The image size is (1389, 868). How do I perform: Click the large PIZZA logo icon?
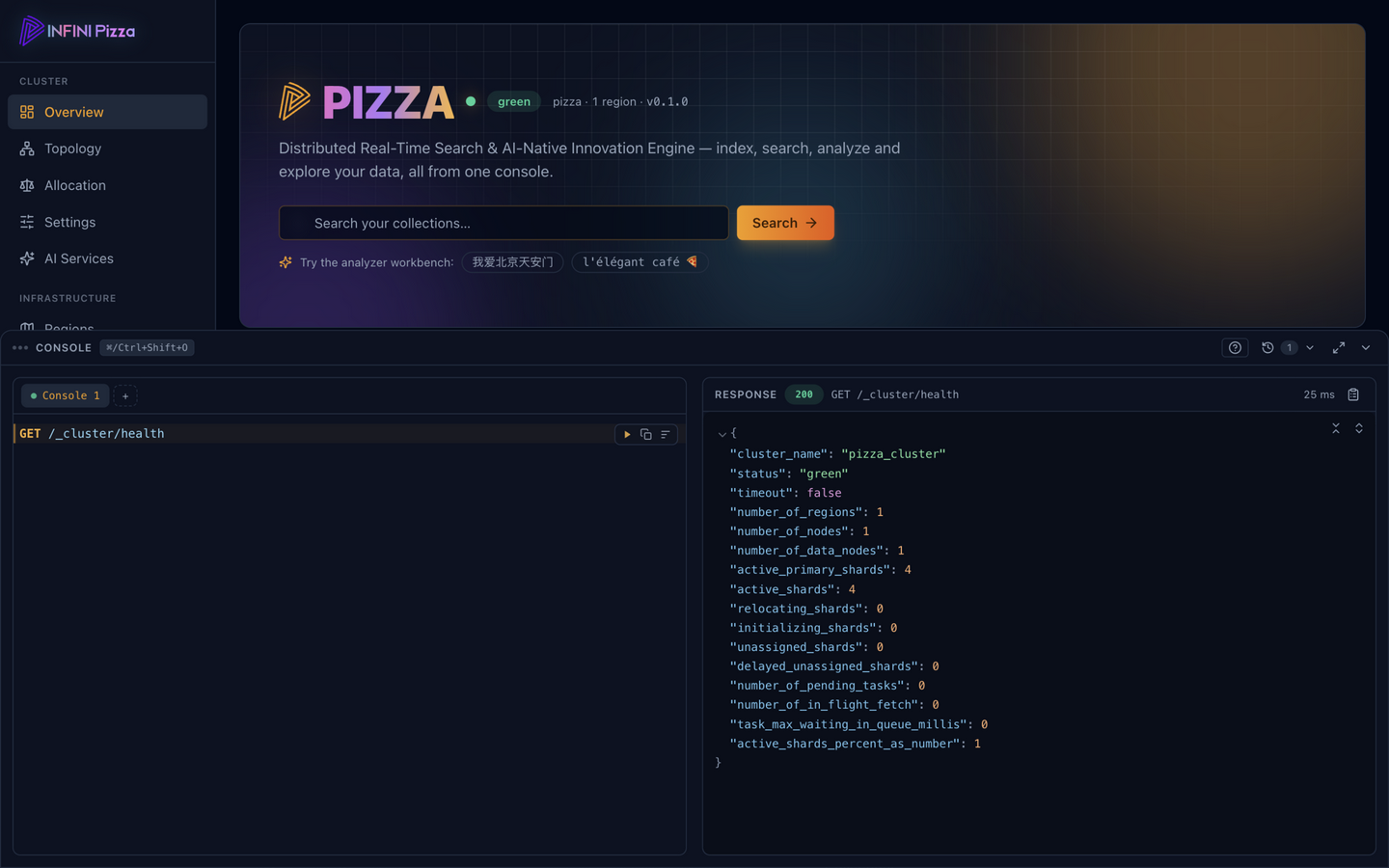pos(294,101)
